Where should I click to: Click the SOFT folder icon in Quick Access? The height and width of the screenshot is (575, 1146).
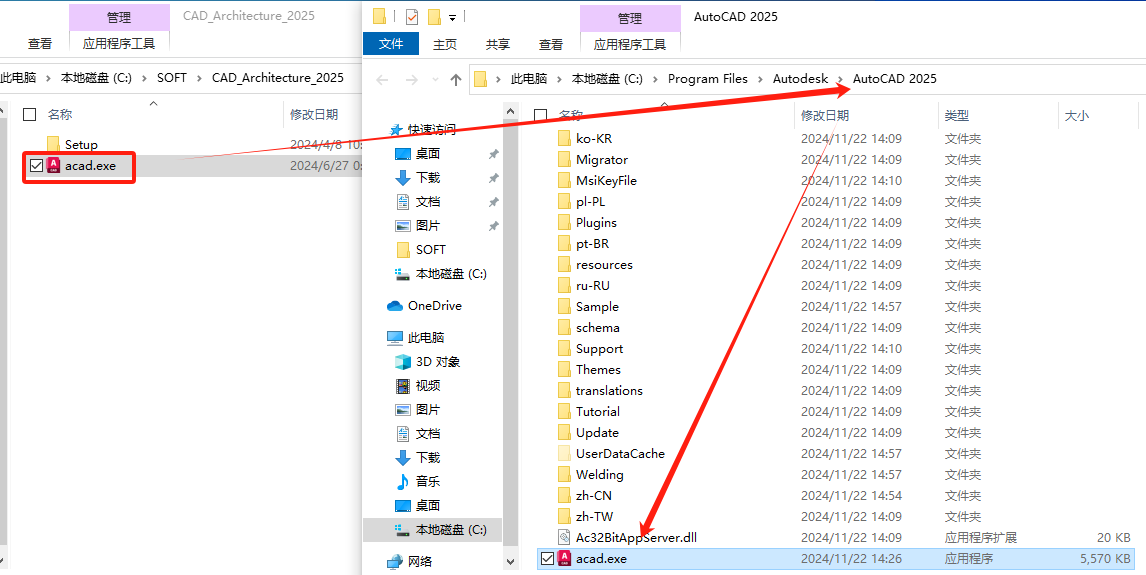point(403,250)
